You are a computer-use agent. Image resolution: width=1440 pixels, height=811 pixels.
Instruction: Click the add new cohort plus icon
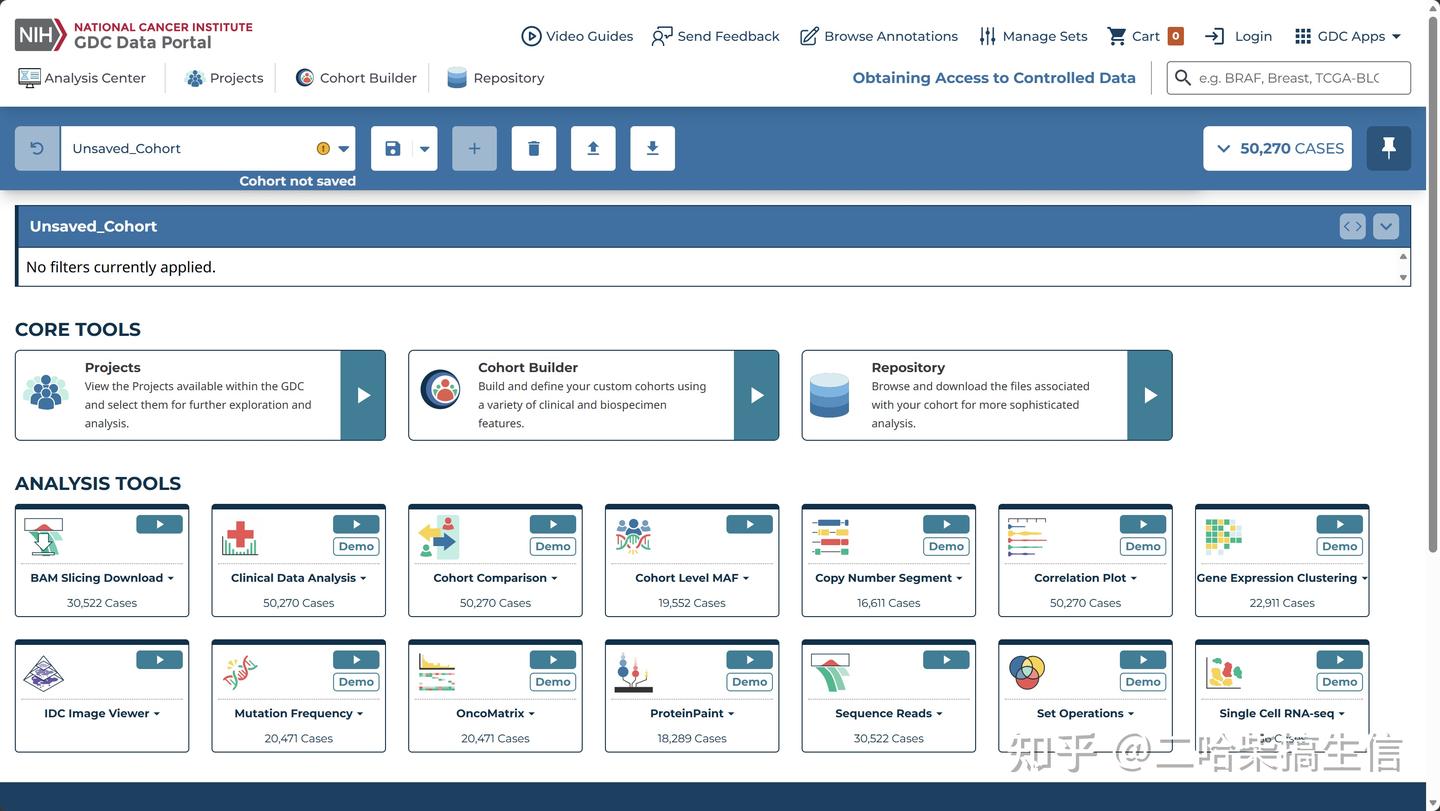tap(474, 148)
